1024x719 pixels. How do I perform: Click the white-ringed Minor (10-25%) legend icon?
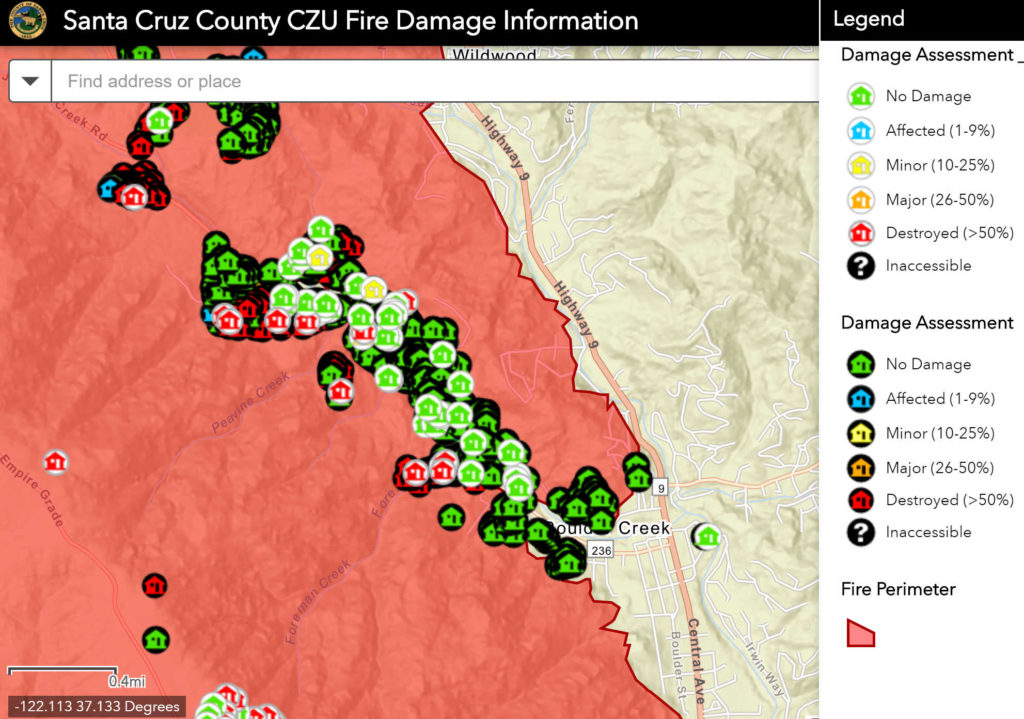(861, 165)
